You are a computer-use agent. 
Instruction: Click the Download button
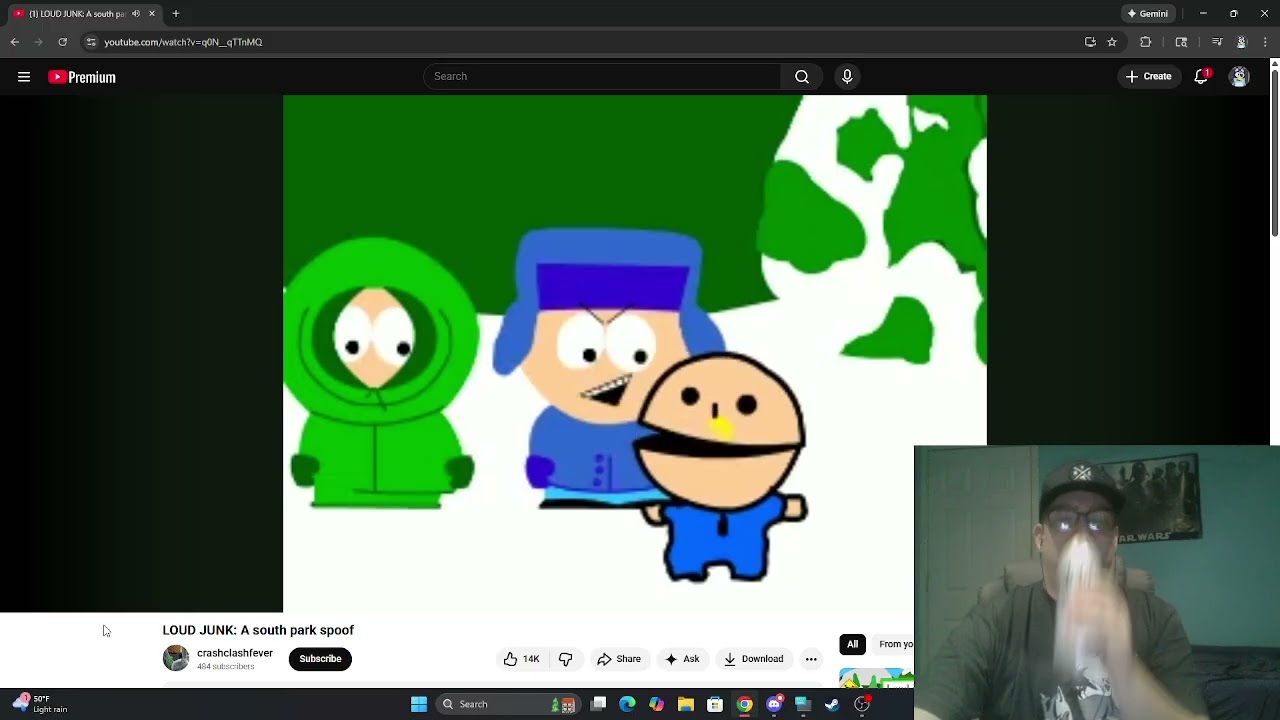[x=754, y=659]
